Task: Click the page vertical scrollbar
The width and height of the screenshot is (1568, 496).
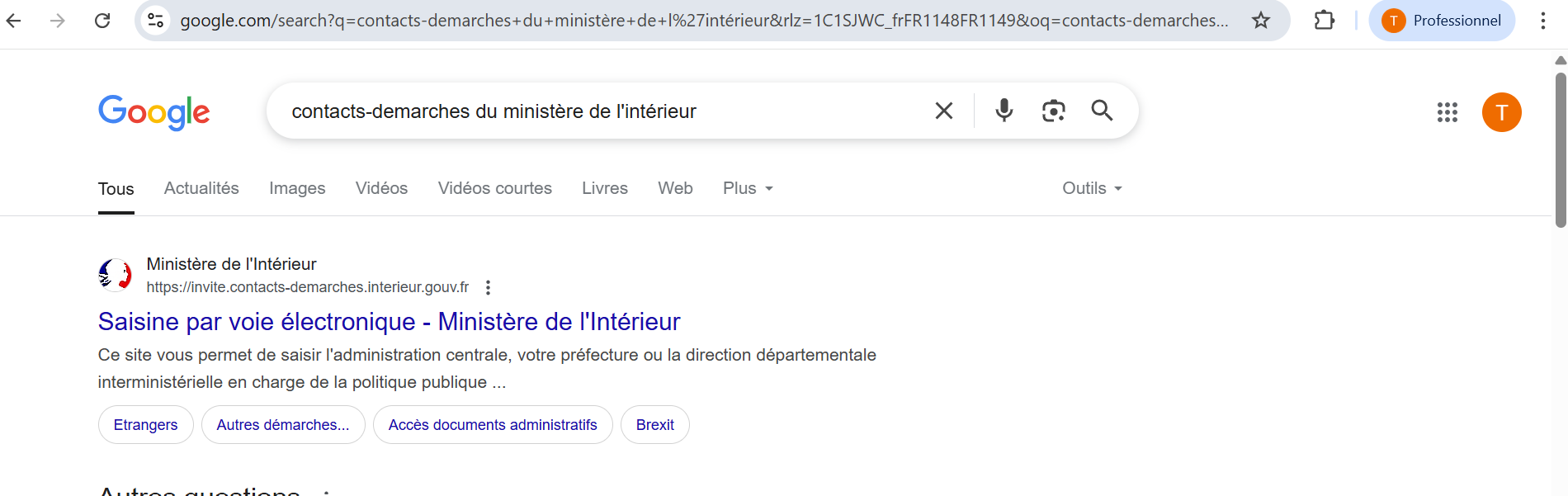Action: [1560, 150]
